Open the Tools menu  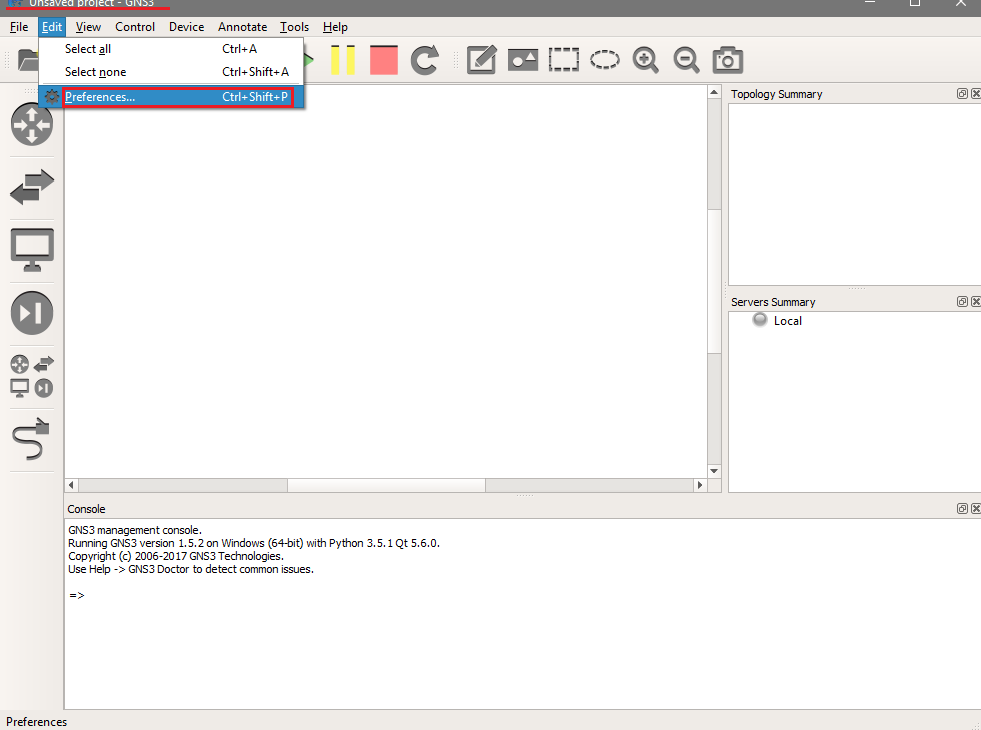click(294, 27)
